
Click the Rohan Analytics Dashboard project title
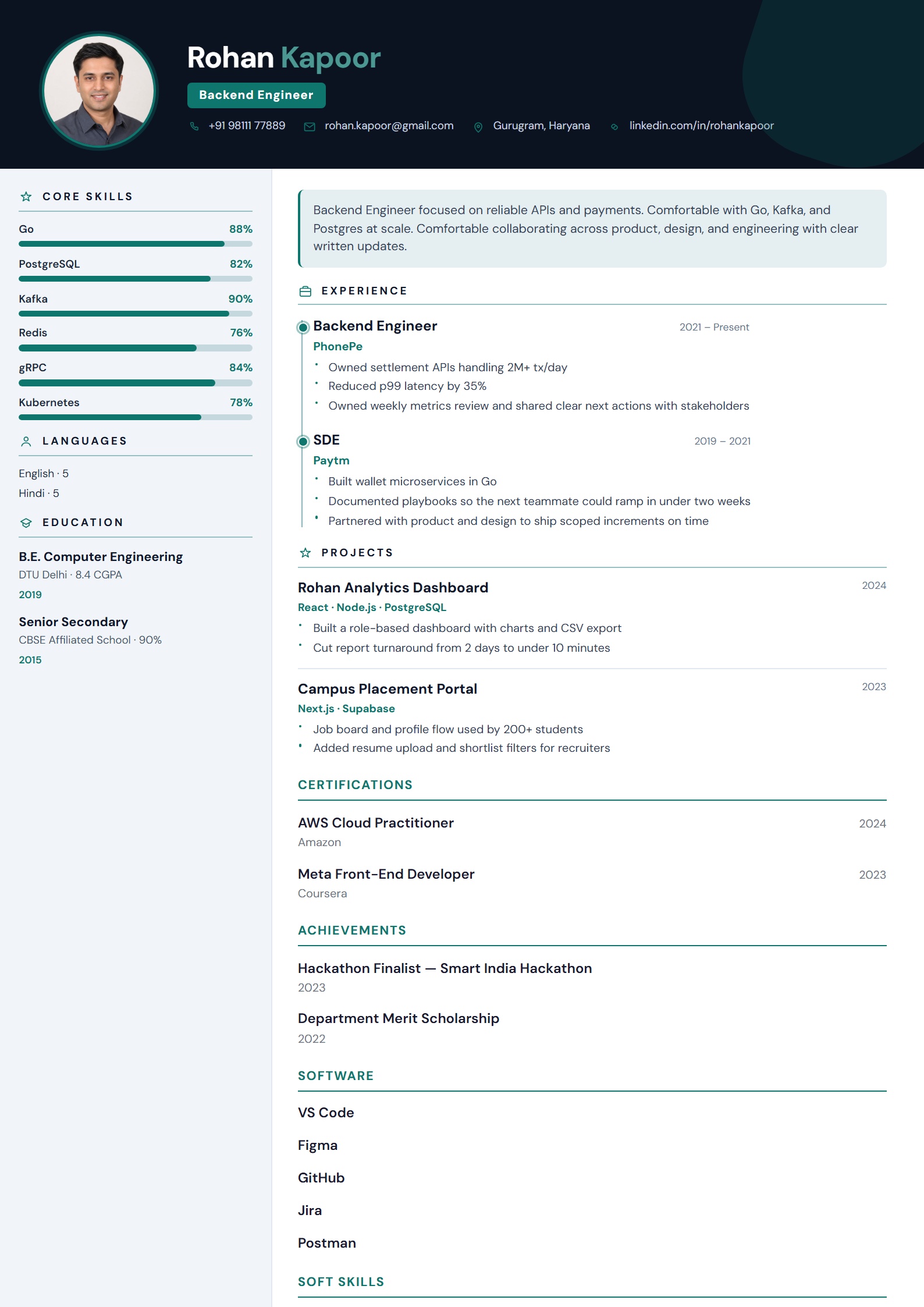pyautogui.click(x=393, y=588)
